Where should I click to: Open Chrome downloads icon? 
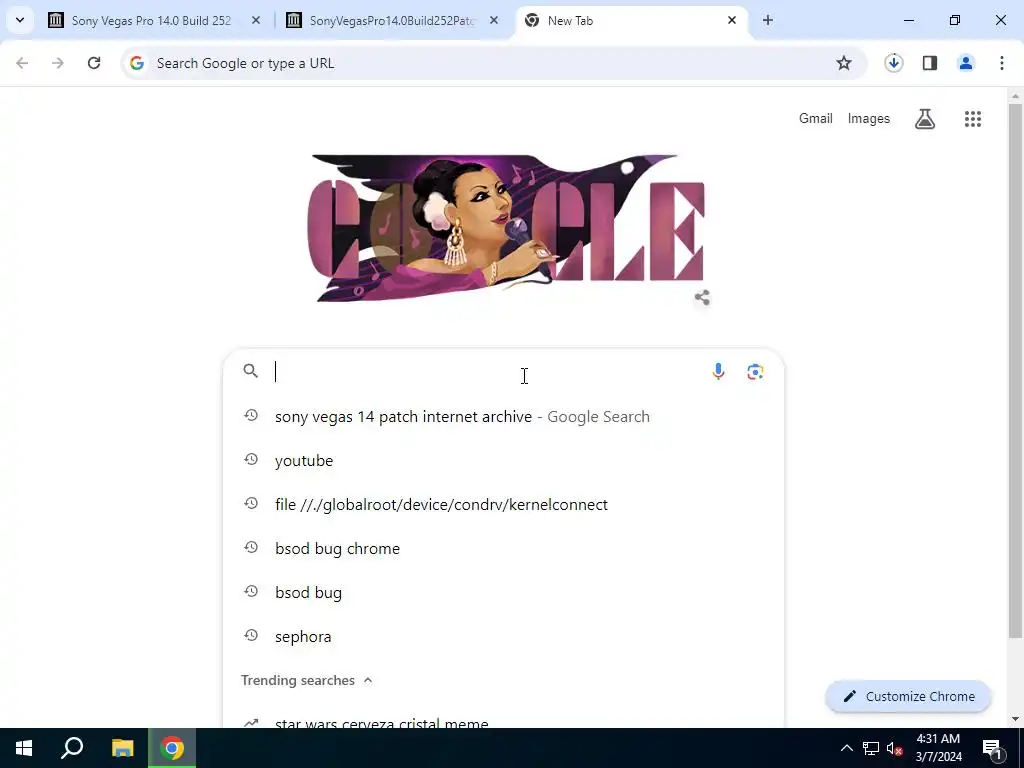893,63
